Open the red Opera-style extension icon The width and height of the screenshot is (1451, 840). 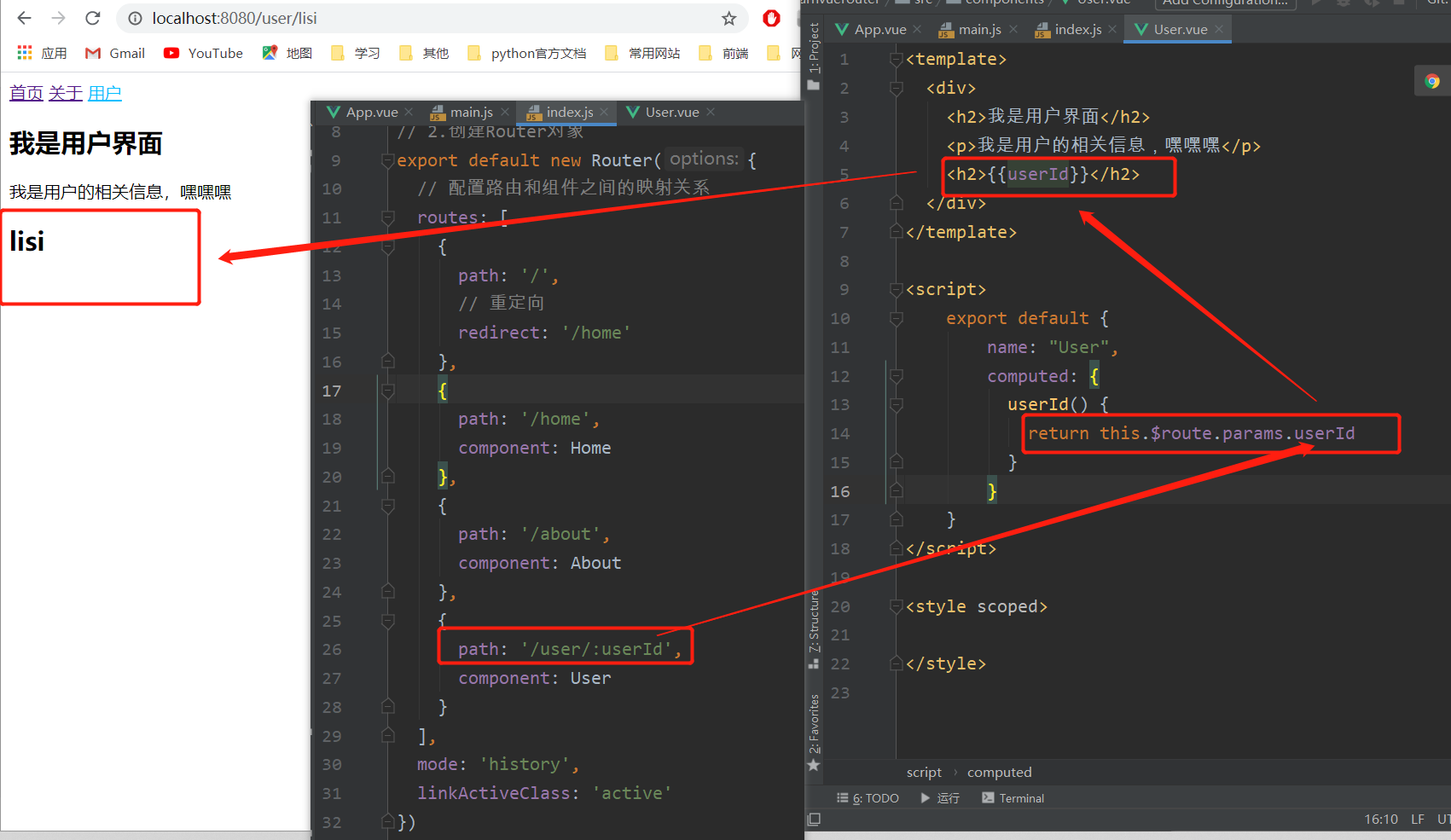click(771, 18)
